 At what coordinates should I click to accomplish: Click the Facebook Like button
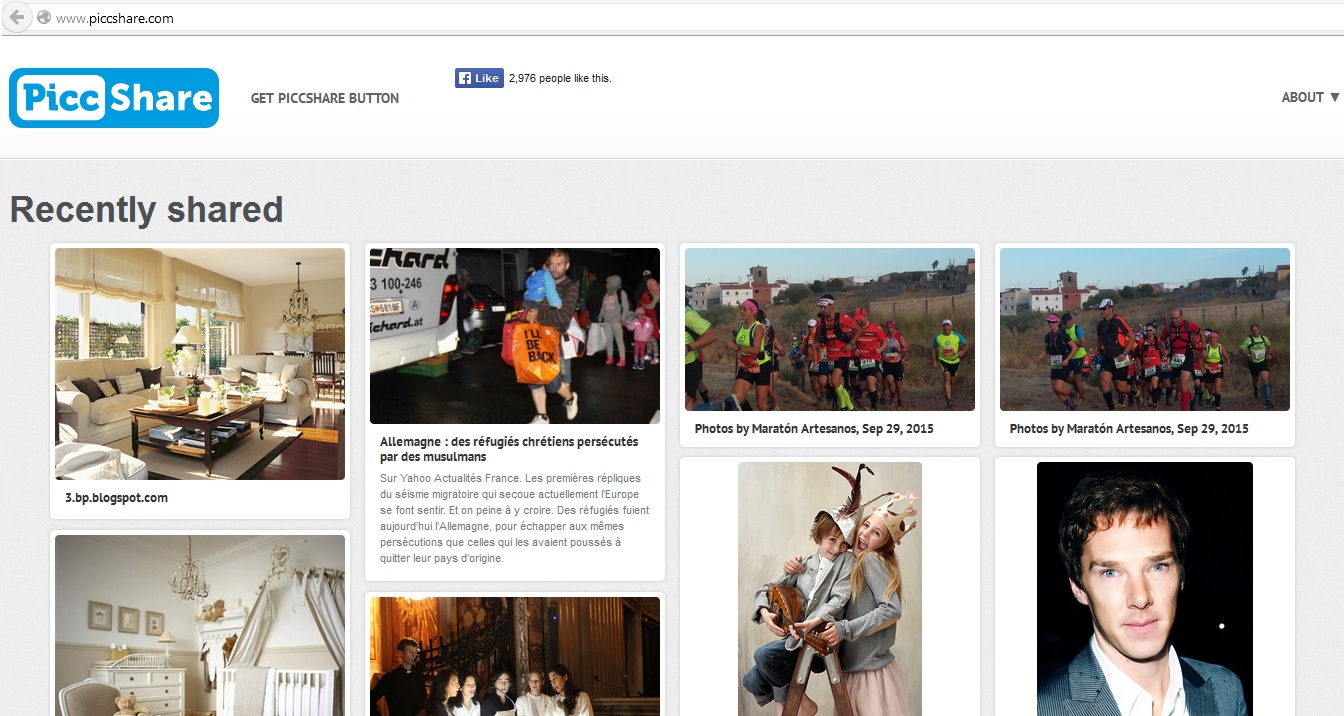click(479, 78)
